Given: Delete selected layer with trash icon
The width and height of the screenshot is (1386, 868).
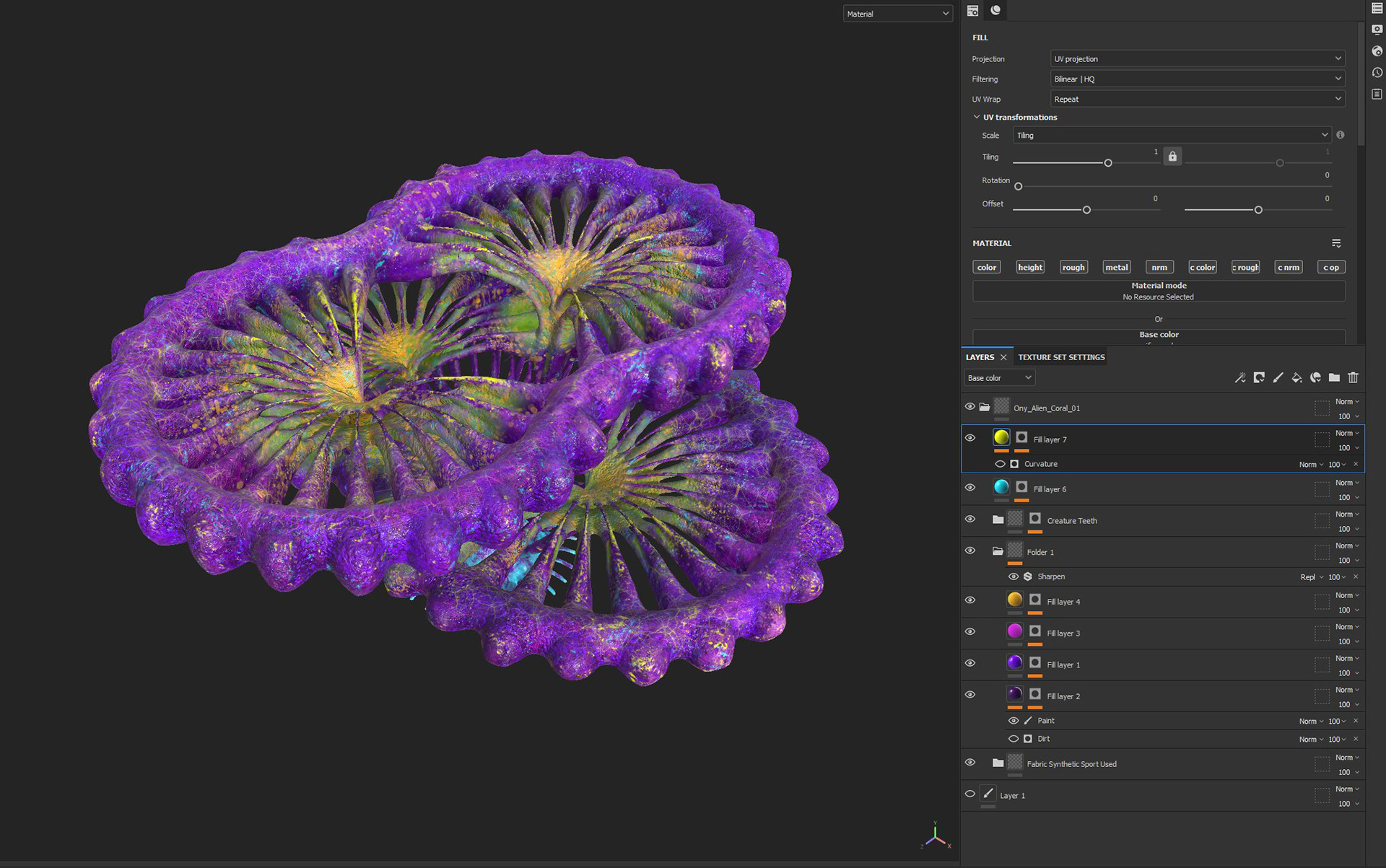Looking at the screenshot, I should (1353, 377).
